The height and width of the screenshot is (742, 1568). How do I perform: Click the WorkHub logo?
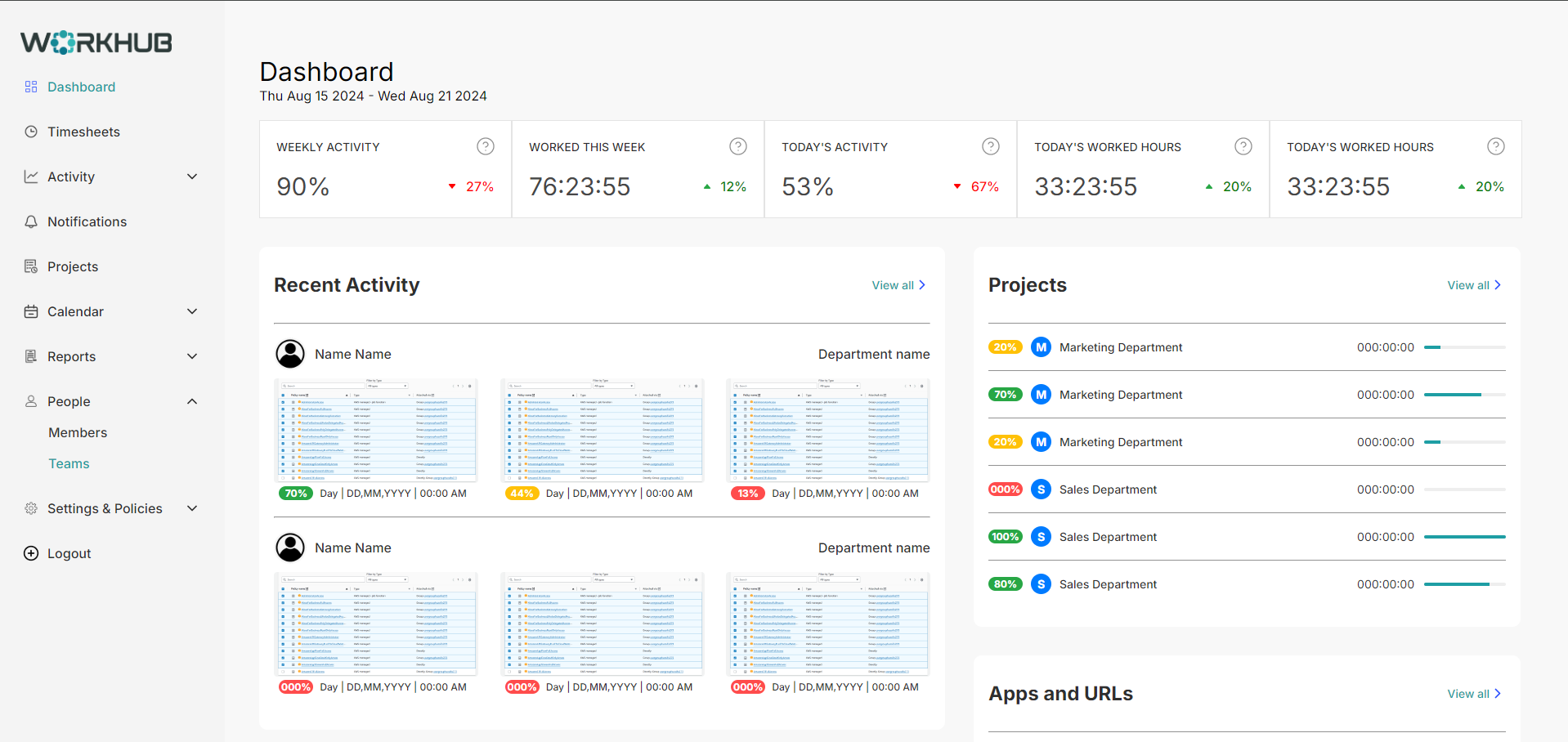pyautogui.click(x=96, y=42)
